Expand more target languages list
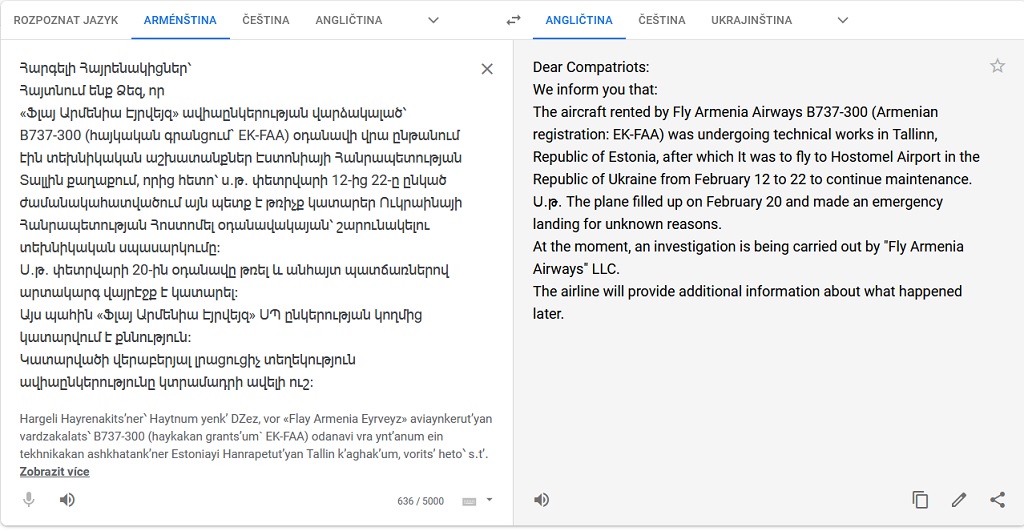 [842, 20]
